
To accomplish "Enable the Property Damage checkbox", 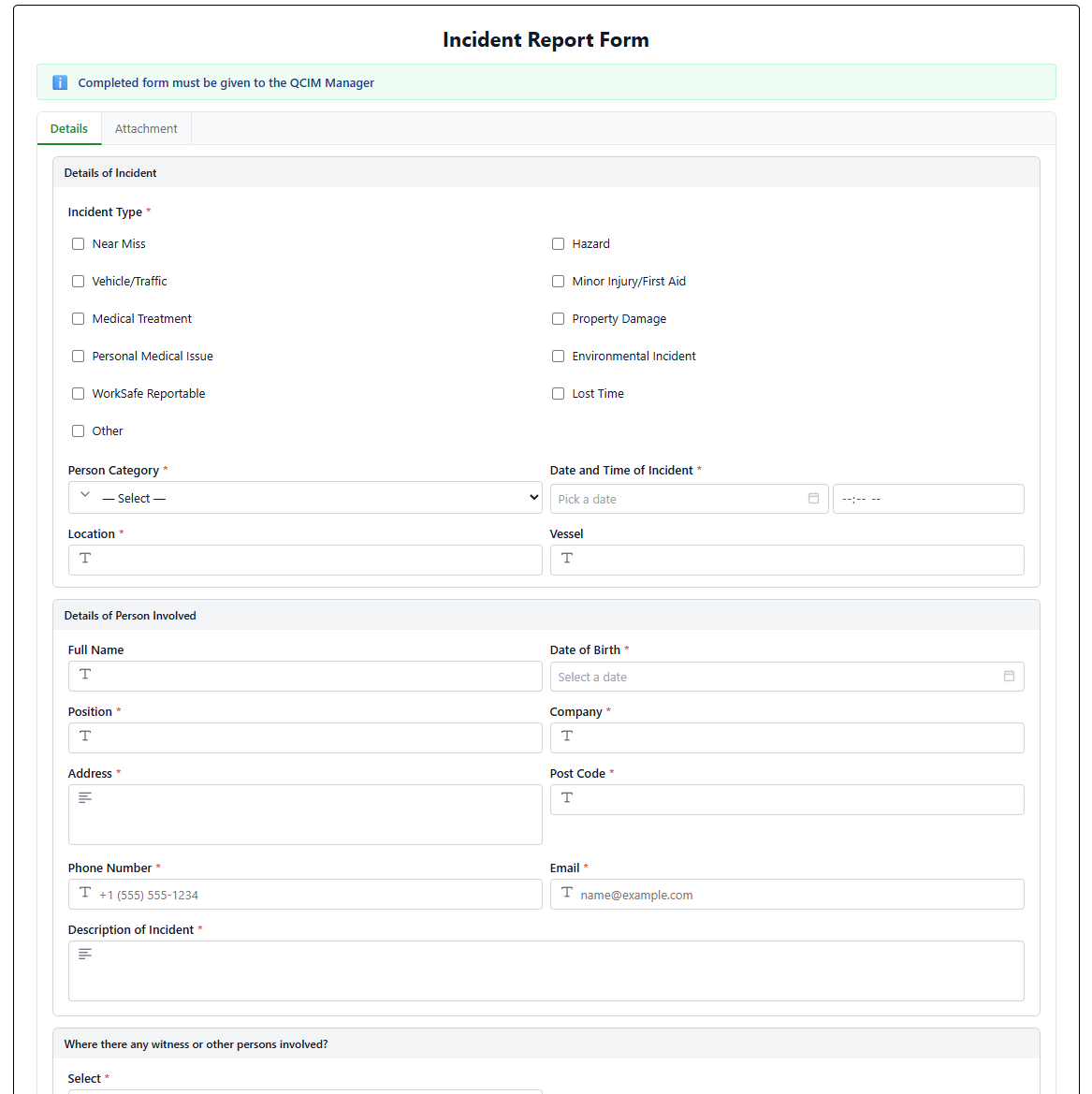I will pyautogui.click(x=559, y=319).
